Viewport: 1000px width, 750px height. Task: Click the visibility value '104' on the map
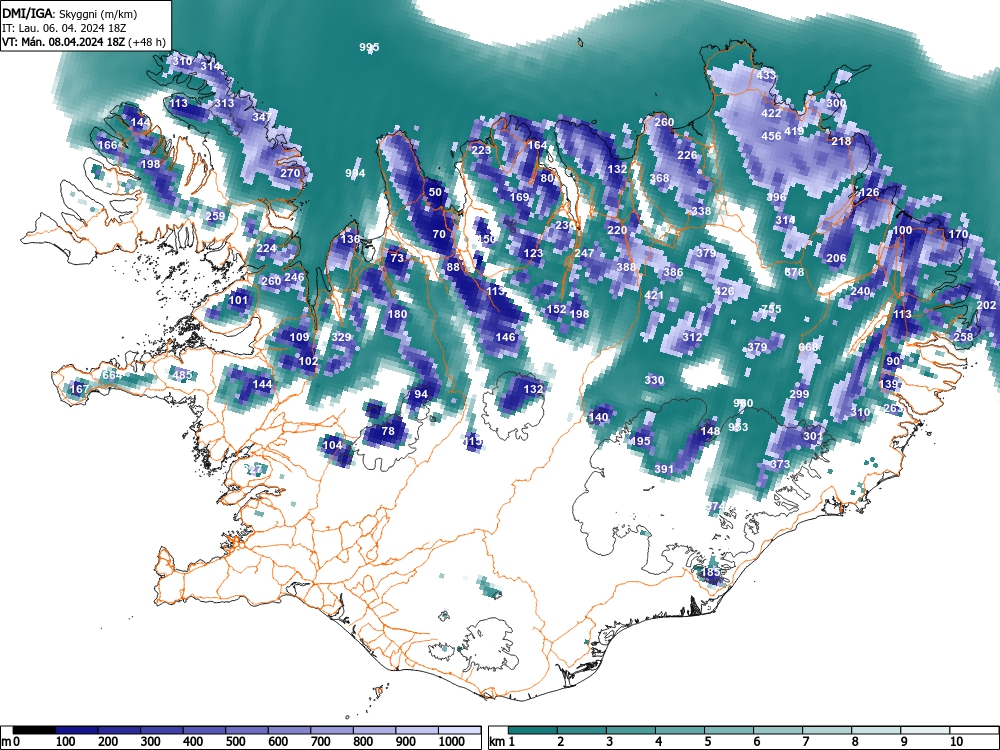332,446
